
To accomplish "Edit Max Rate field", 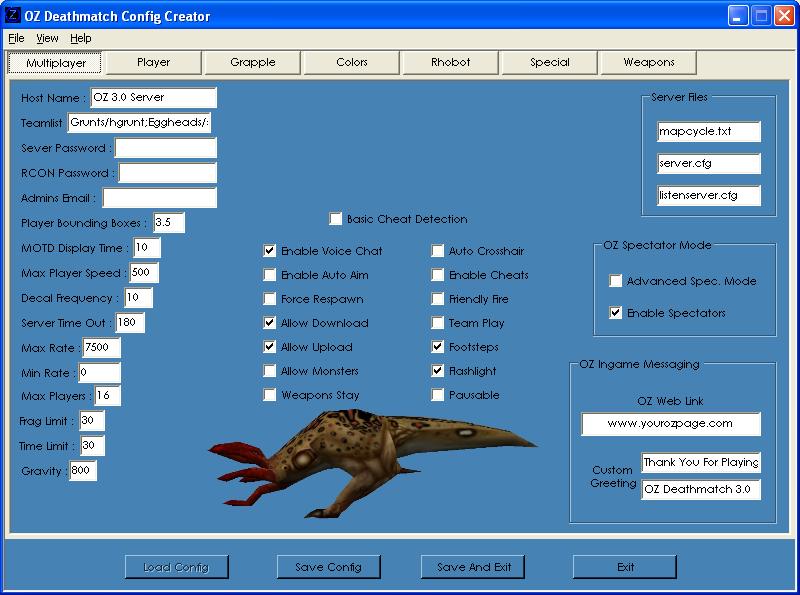I will 102,348.
